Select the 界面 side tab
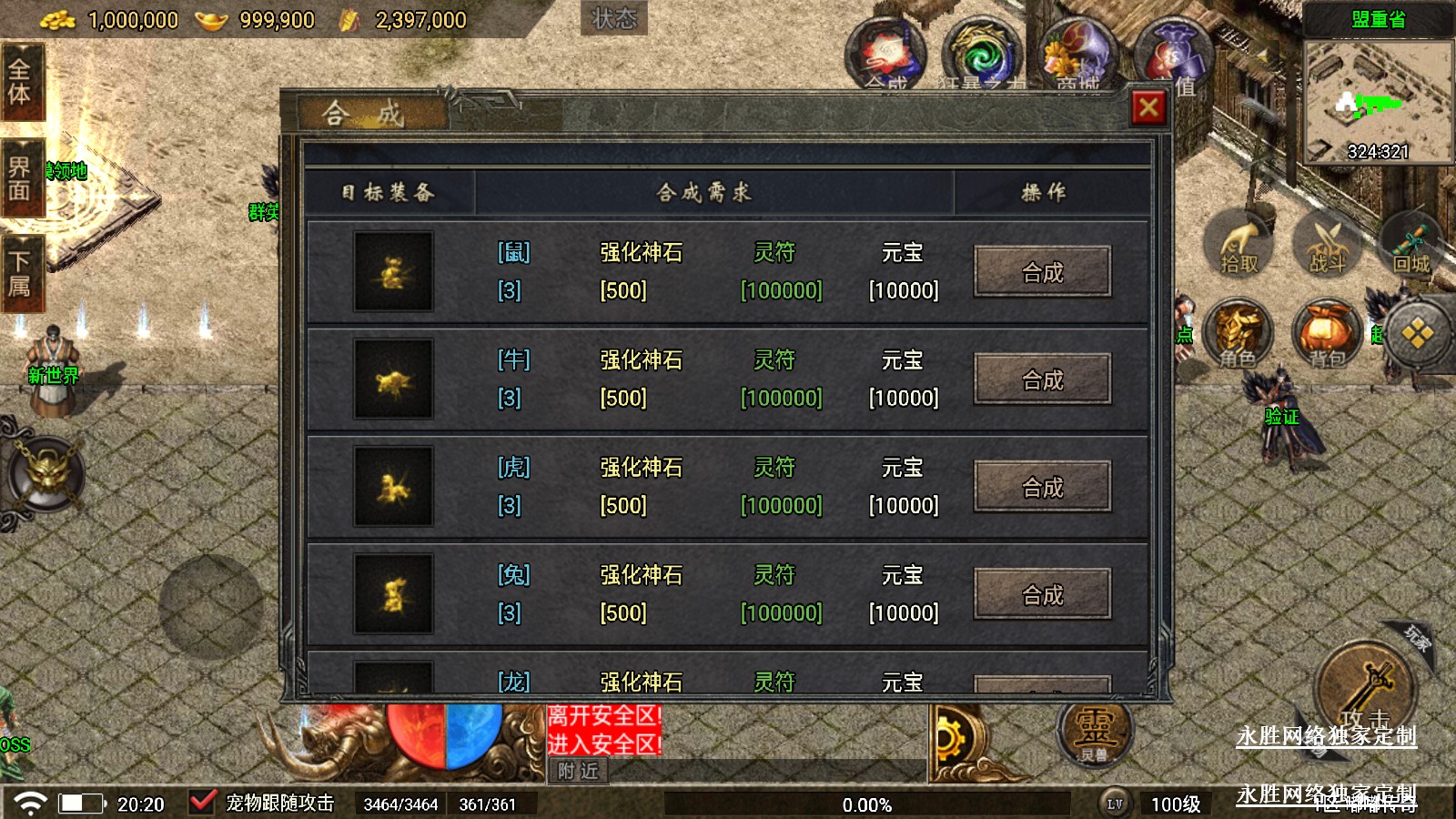Image resolution: width=1456 pixels, height=819 pixels. 22,178
